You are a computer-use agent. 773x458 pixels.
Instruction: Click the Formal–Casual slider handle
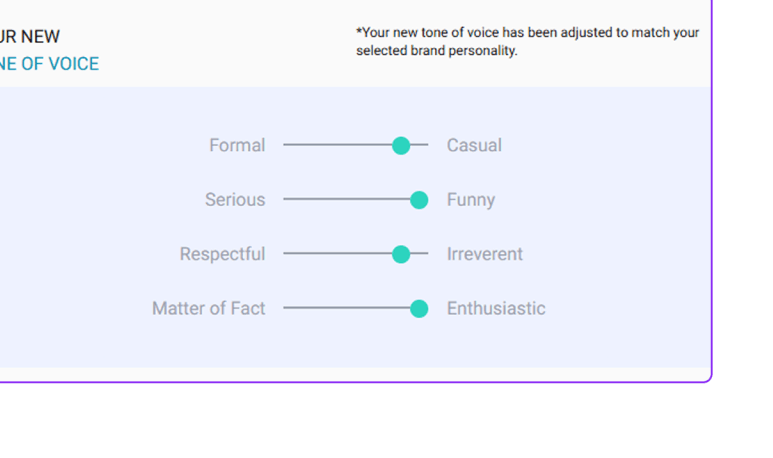401,146
